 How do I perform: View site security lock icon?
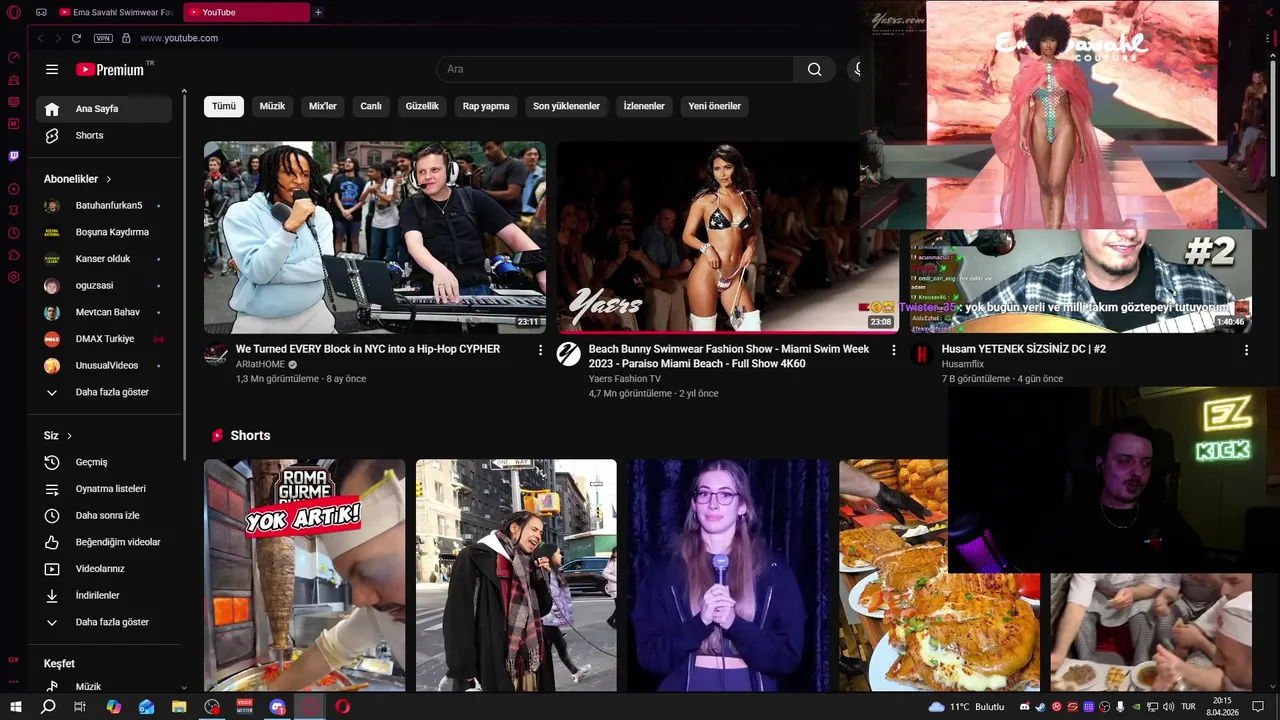pos(126,38)
